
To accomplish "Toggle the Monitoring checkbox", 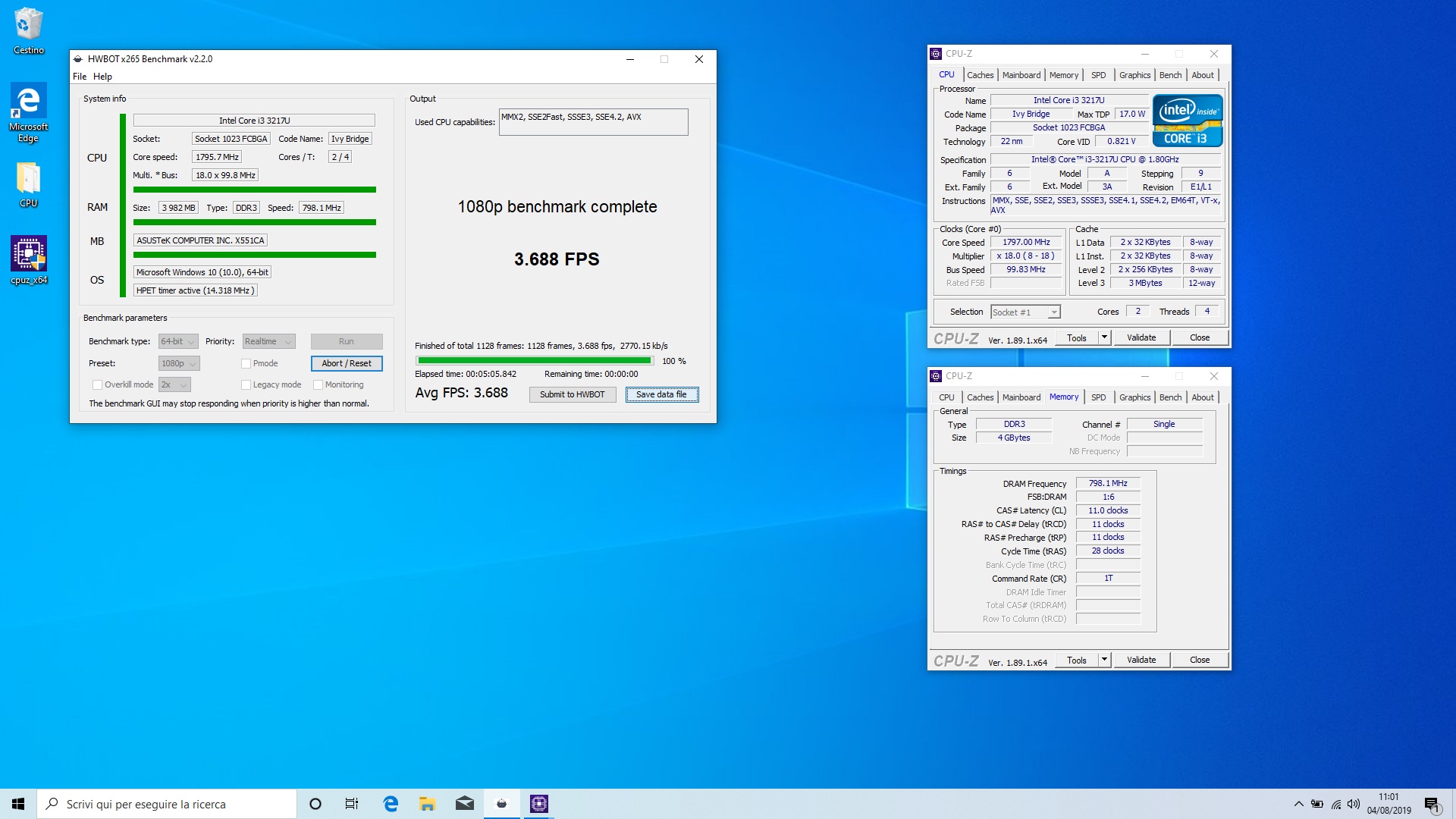I will [x=318, y=385].
